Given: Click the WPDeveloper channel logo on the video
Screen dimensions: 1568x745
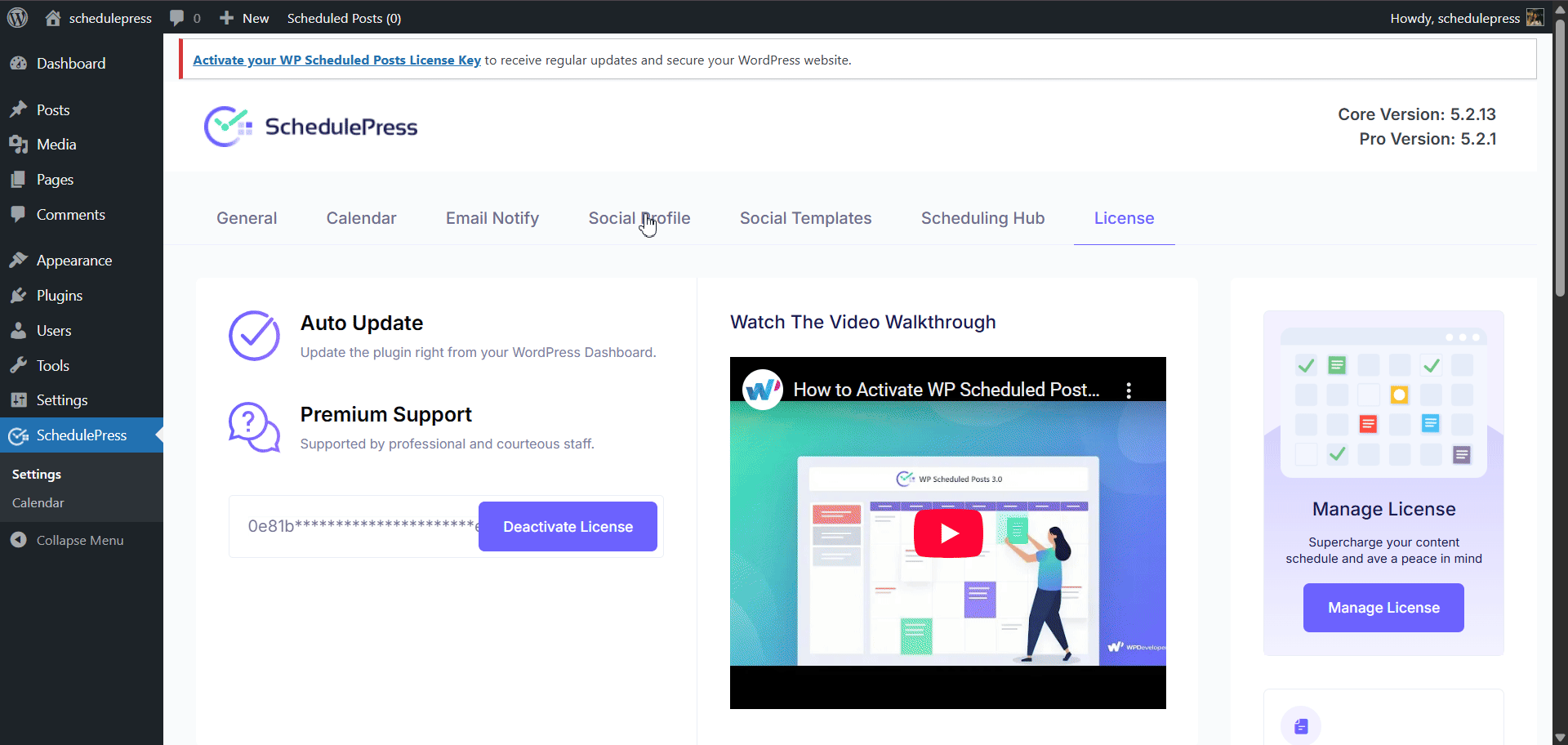Looking at the screenshot, I should coord(762,390).
